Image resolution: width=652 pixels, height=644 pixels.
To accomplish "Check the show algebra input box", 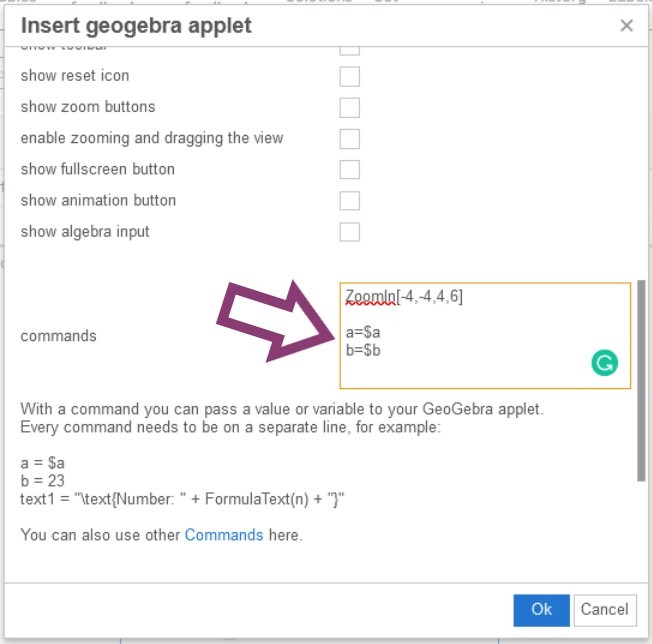I will pos(349,232).
